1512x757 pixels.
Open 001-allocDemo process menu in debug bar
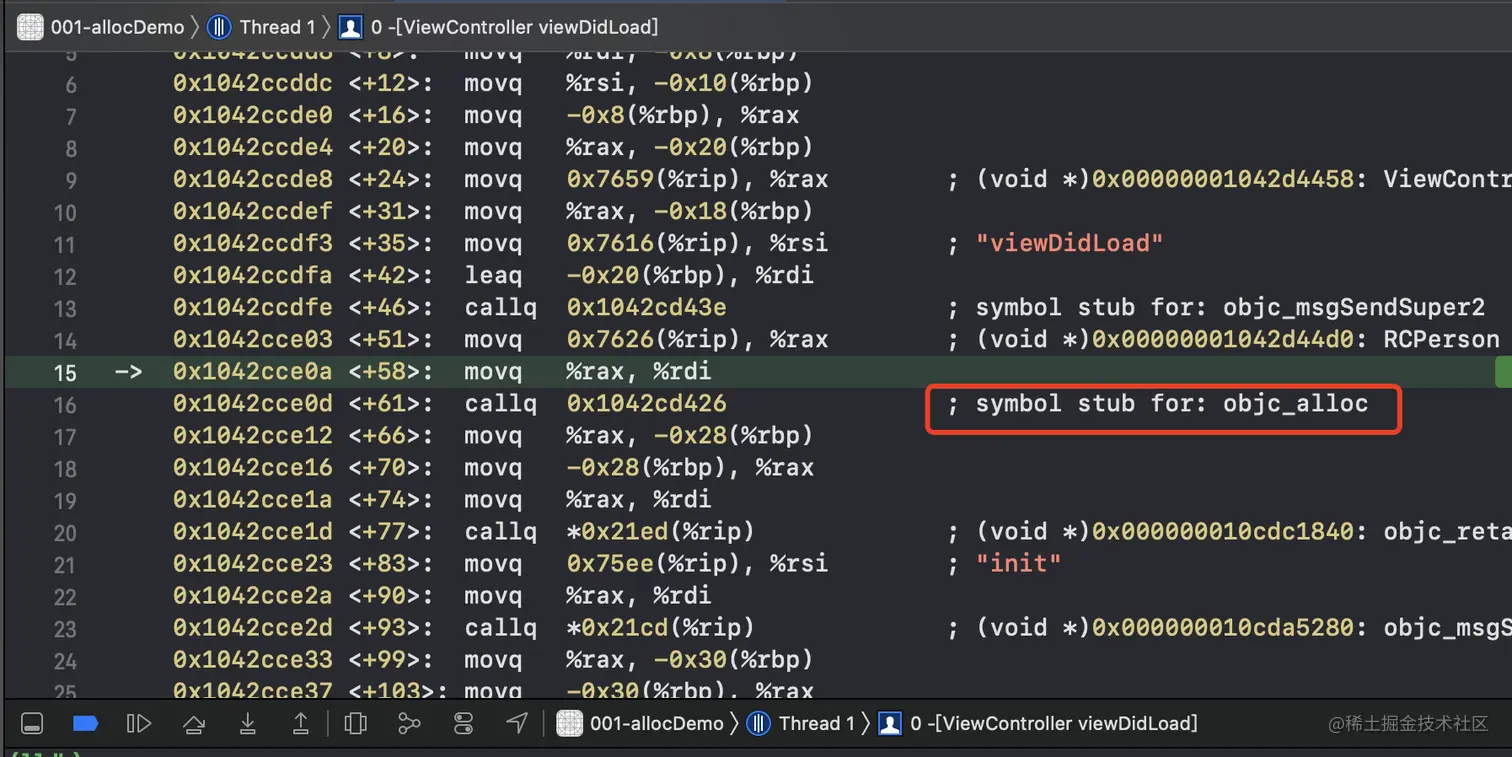point(640,723)
